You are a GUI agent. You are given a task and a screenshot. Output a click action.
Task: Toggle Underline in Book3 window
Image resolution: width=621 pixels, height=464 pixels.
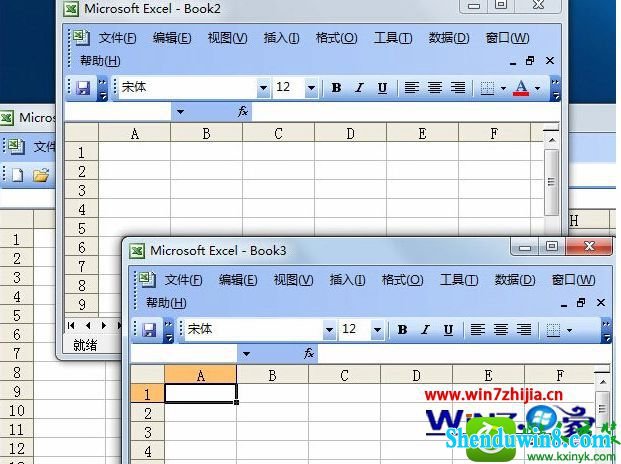click(x=448, y=329)
